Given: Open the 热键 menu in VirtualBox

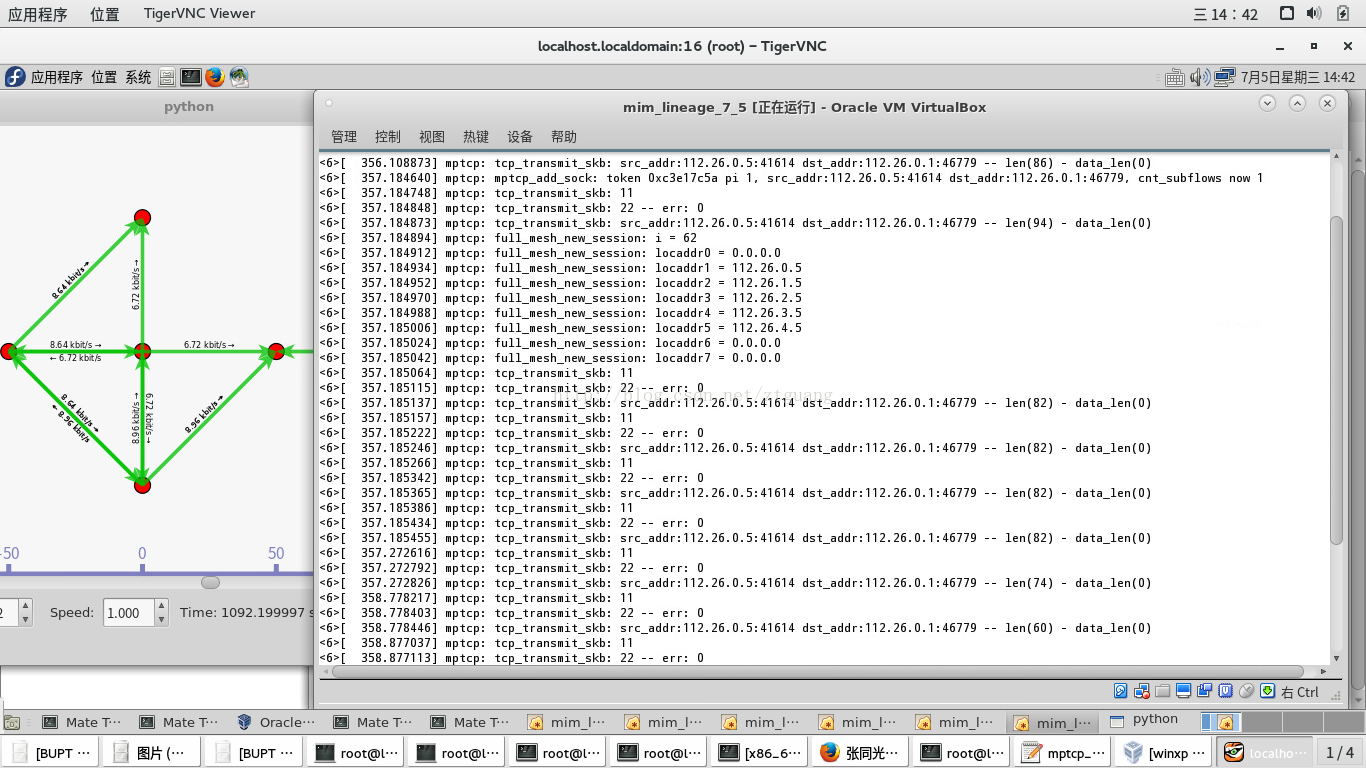Looking at the screenshot, I should [x=476, y=137].
